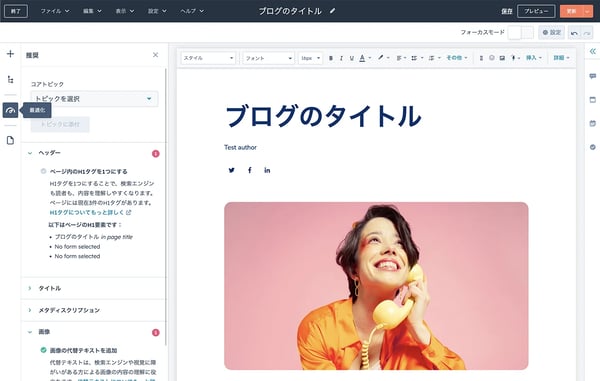Open the ファイル menu
600x381 pixels.
[55, 11]
